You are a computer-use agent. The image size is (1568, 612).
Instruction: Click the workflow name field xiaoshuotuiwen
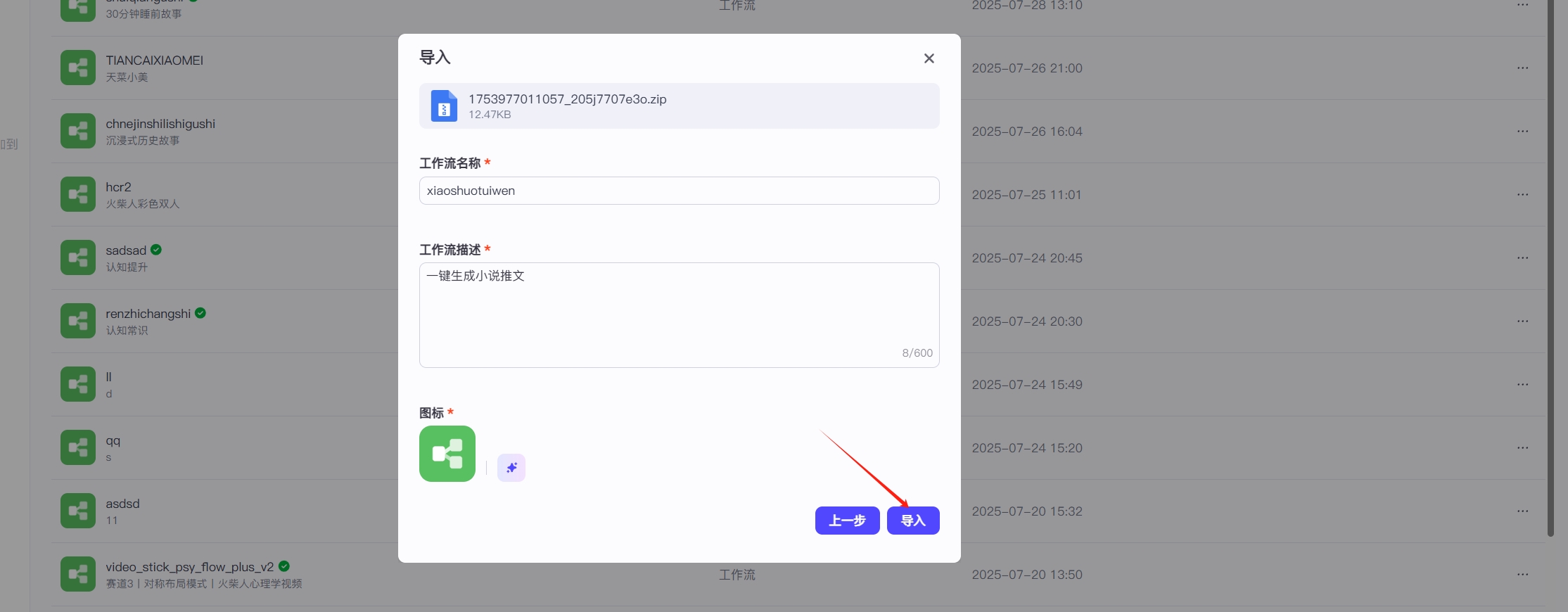679,191
